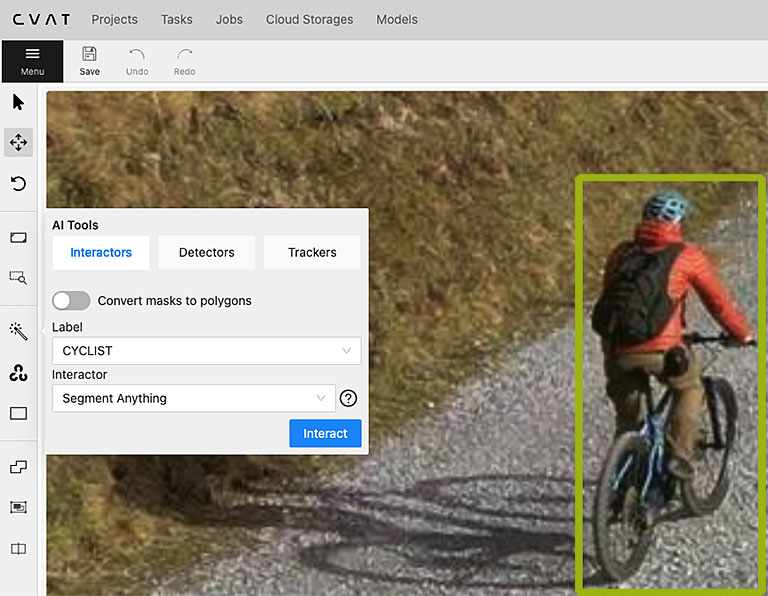Click the interactor help question mark
Screen dimensions: 768x596
click(x=348, y=398)
